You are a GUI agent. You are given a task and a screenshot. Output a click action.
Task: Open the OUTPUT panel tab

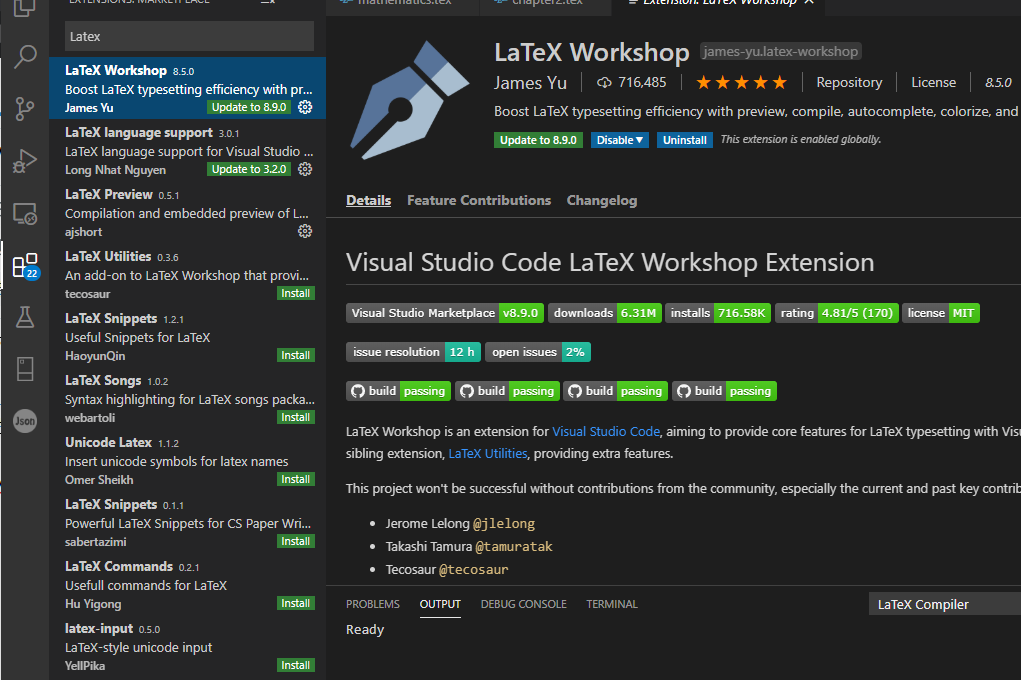click(x=440, y=604)
